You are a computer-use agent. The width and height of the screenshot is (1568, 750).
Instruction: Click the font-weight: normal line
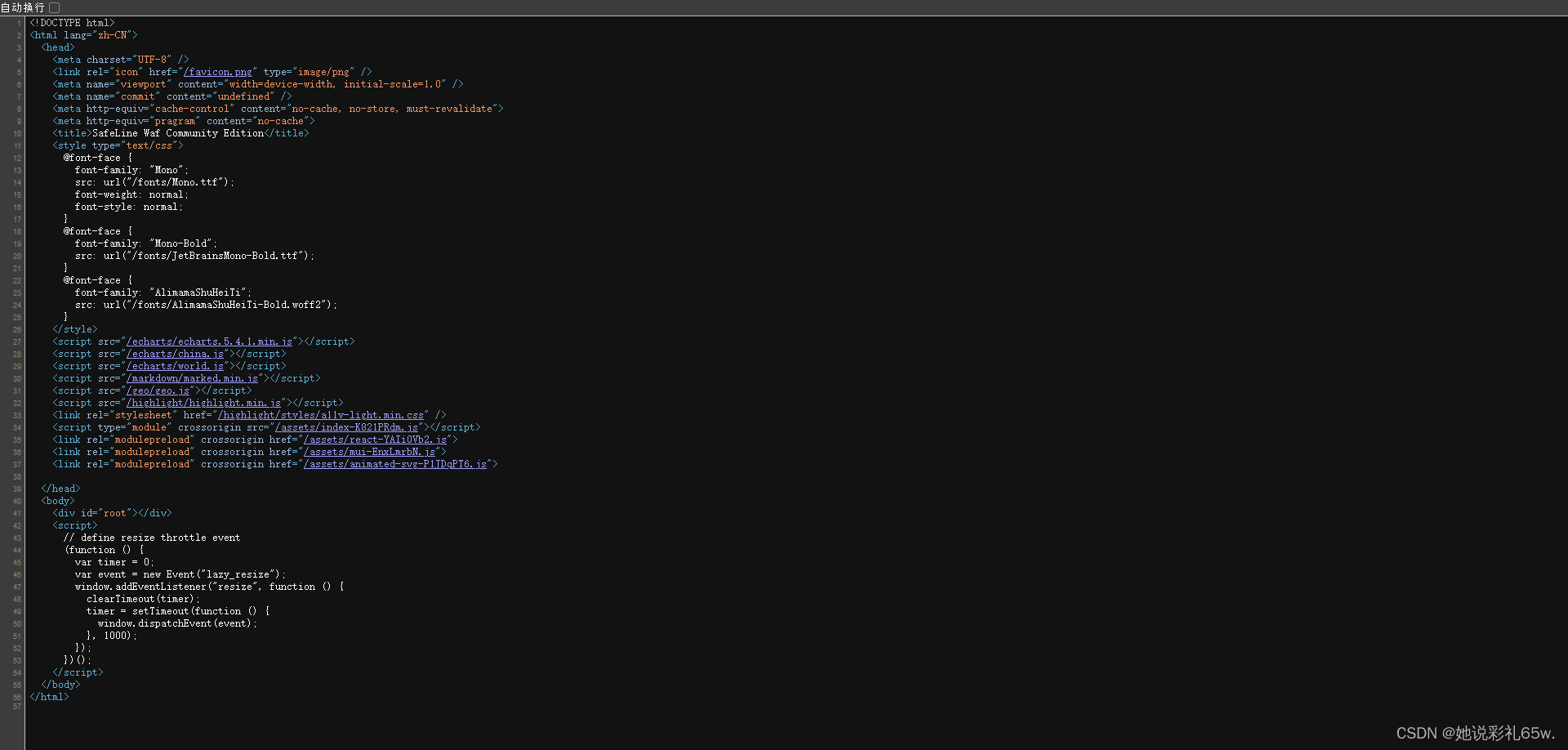point(131,194)
